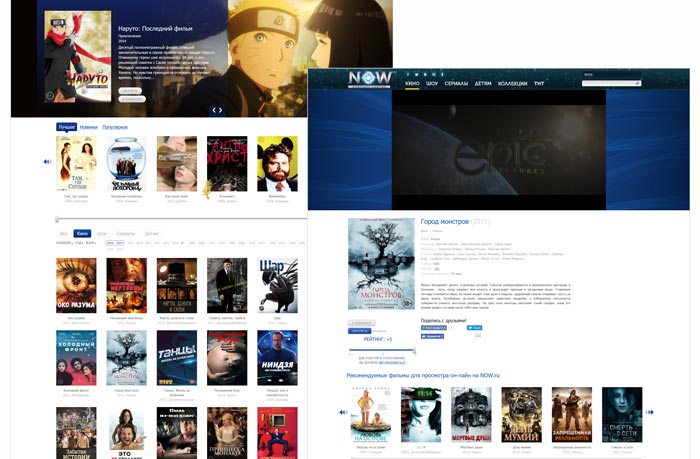Switch to the Новинки tab
Screen dimensions: 700x459
[88, 127]
